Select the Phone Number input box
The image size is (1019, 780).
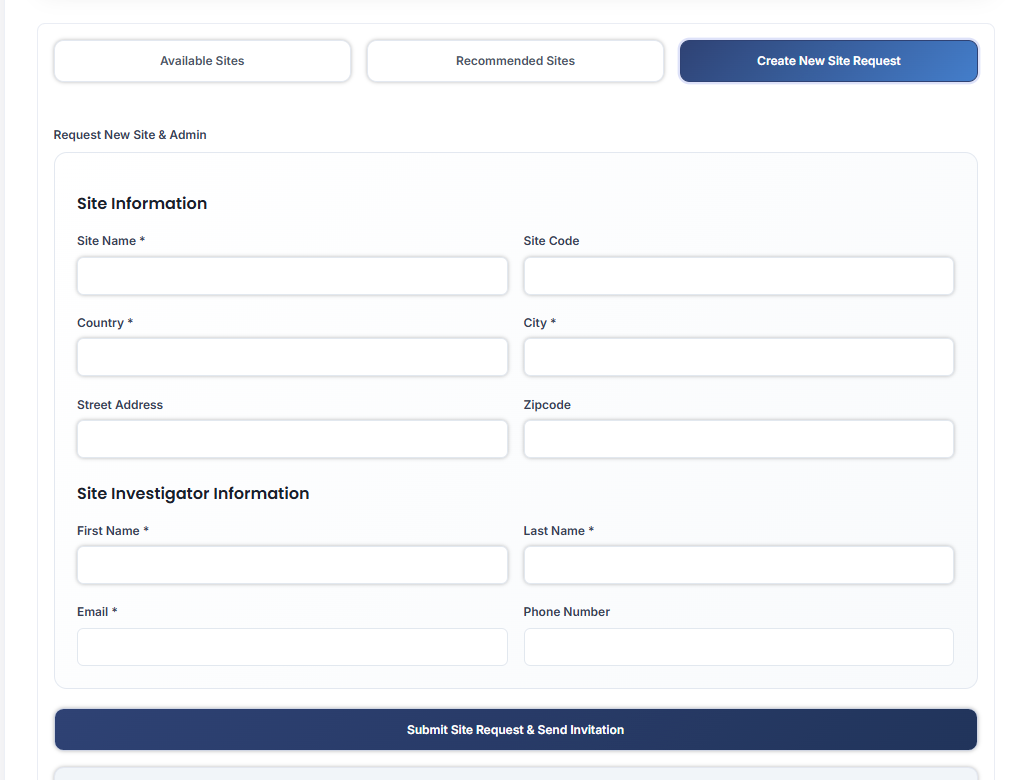[738, 647]
